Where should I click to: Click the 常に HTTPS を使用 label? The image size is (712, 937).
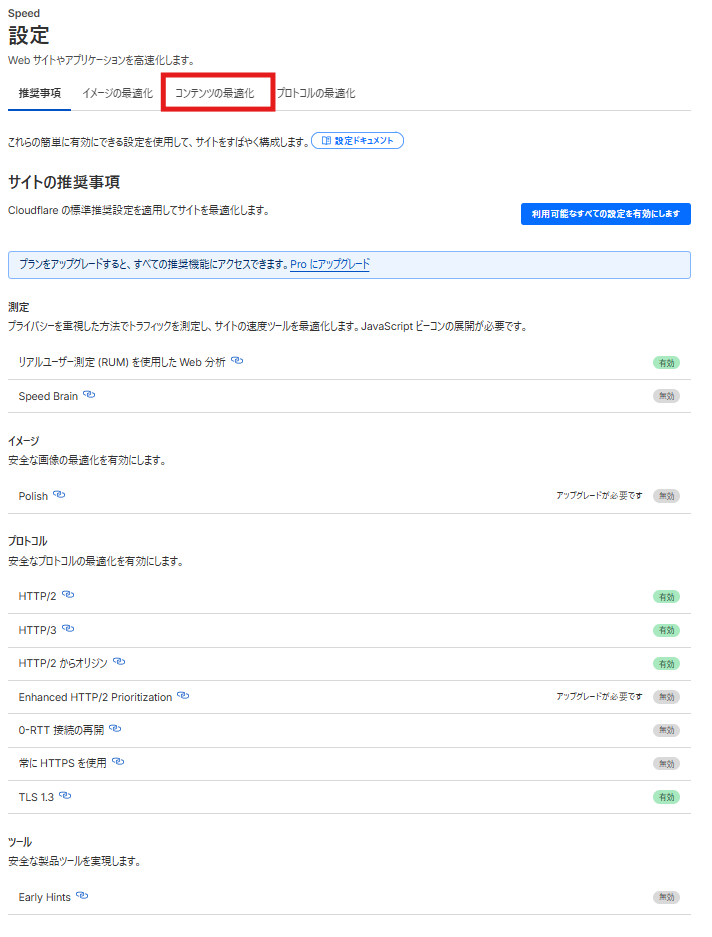point(62,763)
